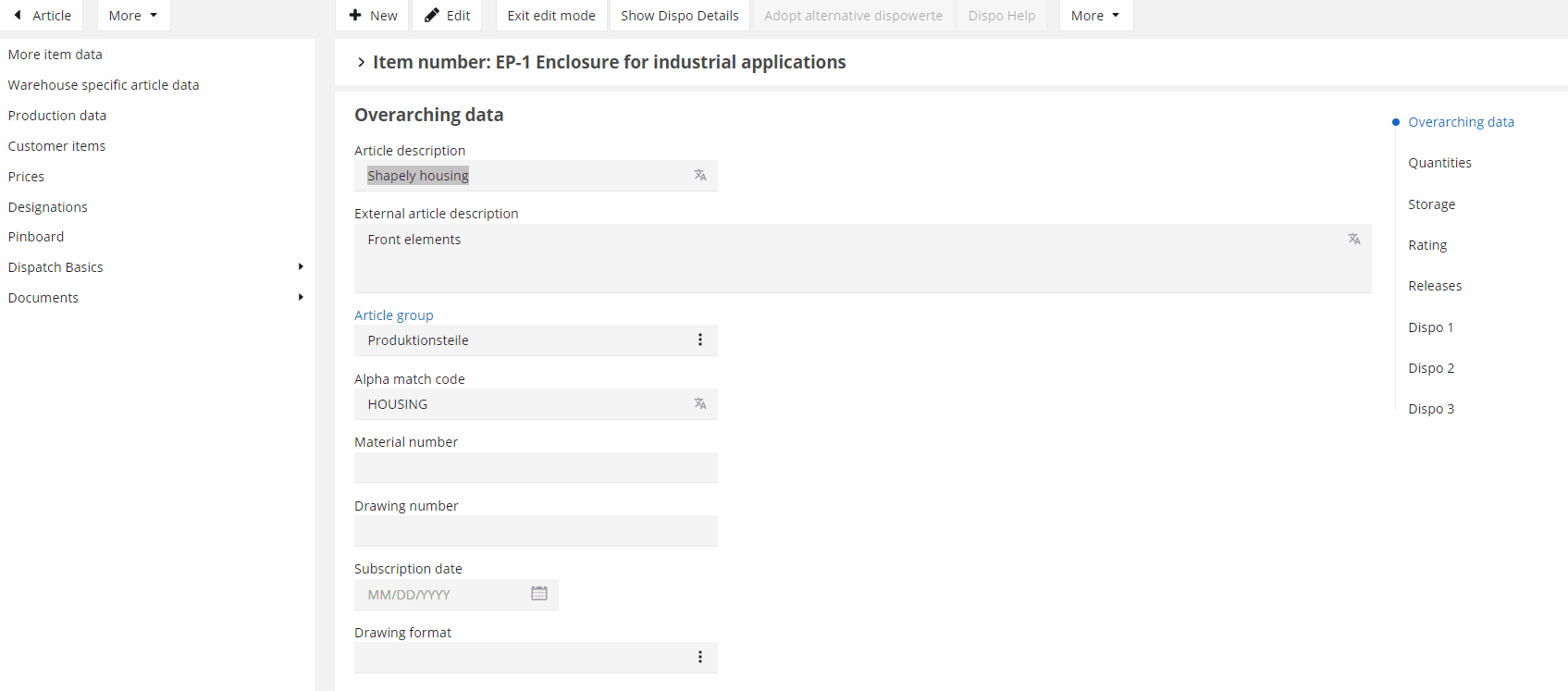Click the Article description input field

pyautogui.click(x=536, y=176)
